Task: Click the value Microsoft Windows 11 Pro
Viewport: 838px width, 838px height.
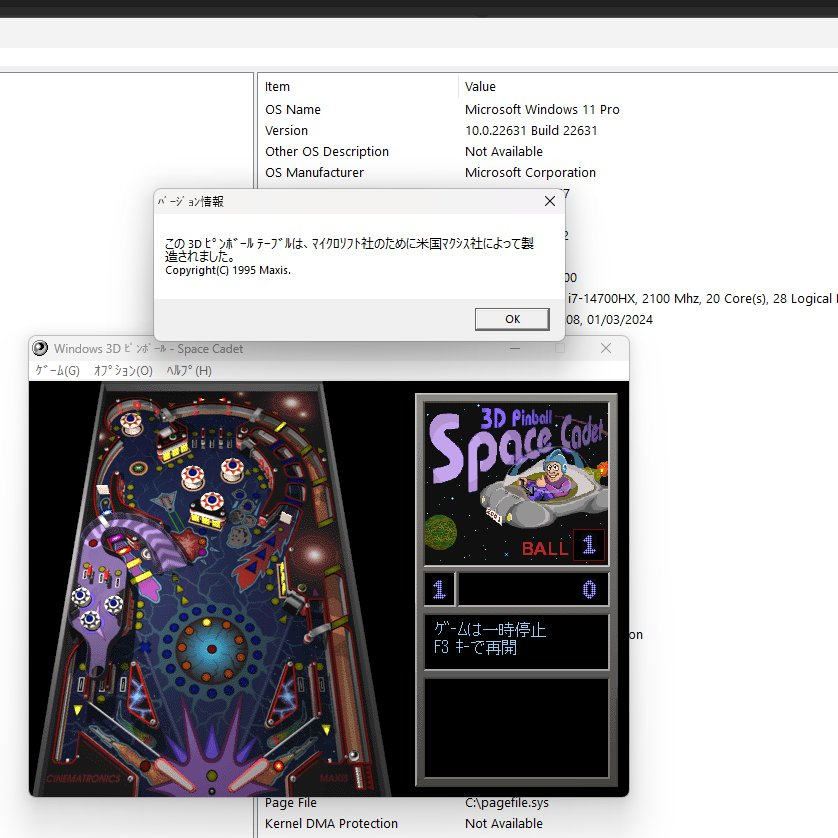Action: 542,110
